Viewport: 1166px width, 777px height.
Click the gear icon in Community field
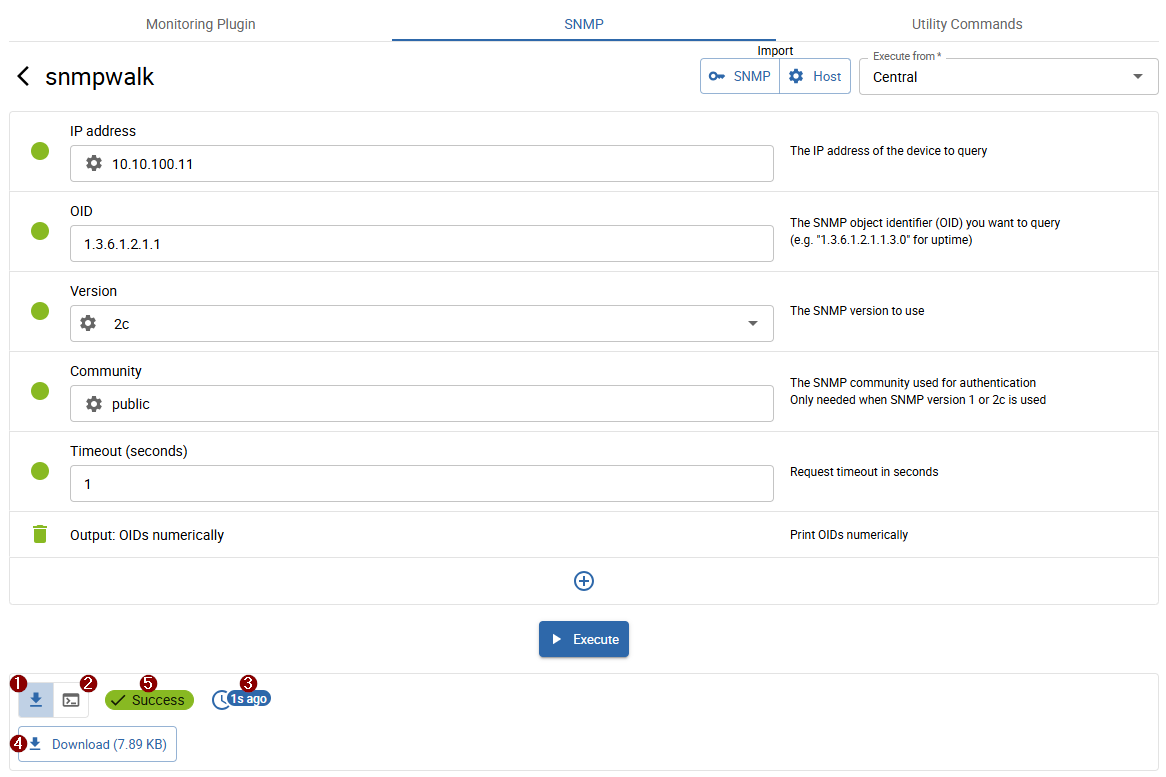tap(94, 404)
